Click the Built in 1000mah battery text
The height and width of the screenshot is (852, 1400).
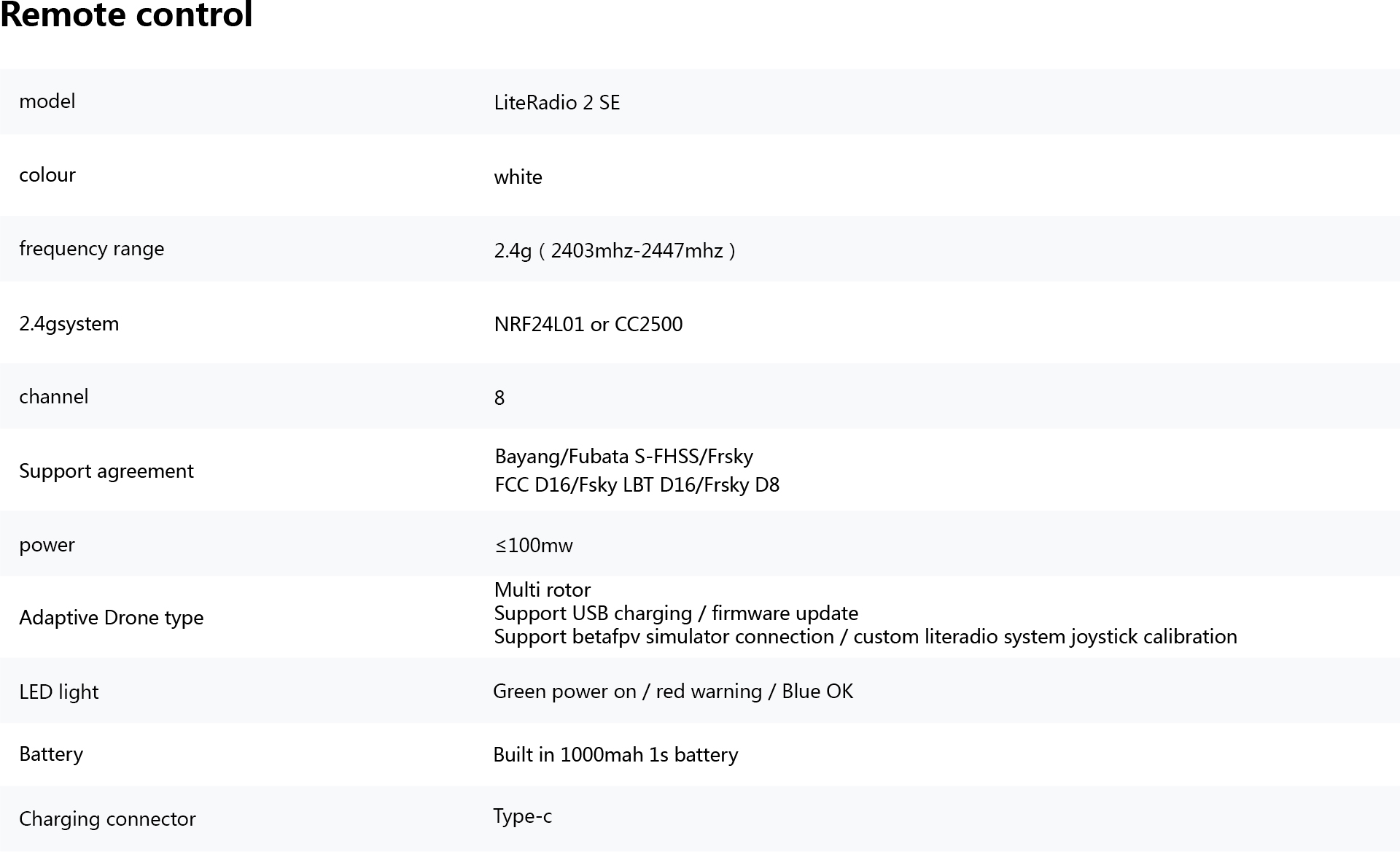pos(615,755)
